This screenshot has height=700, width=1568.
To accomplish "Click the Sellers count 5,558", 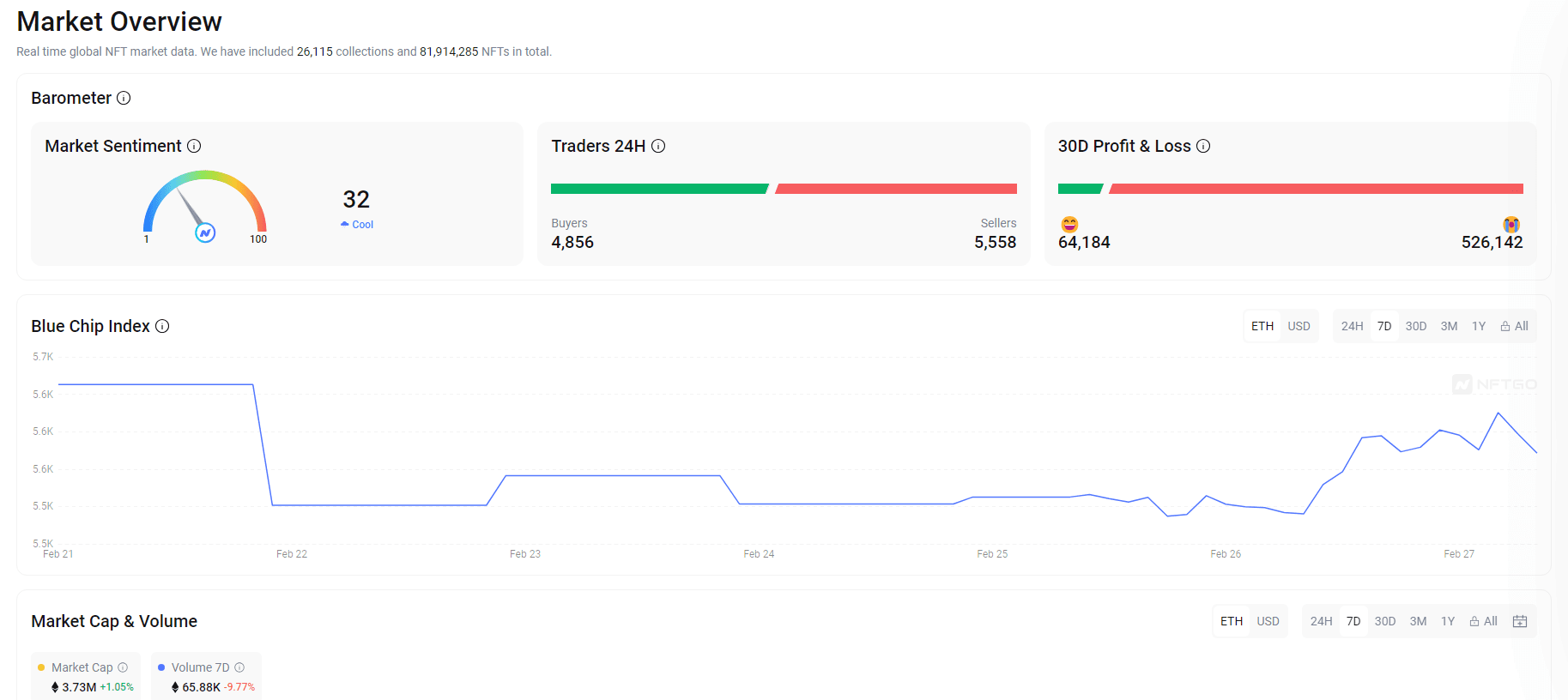I will coord(995,243).
